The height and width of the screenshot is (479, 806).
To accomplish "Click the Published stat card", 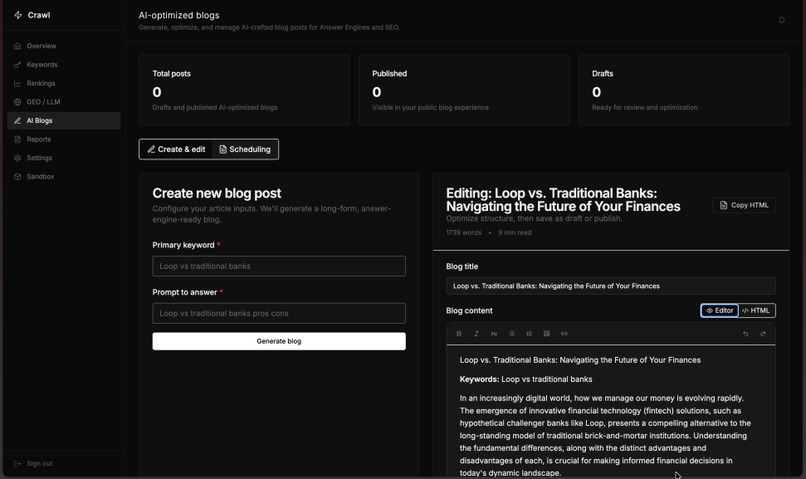I will pos(464,90).
